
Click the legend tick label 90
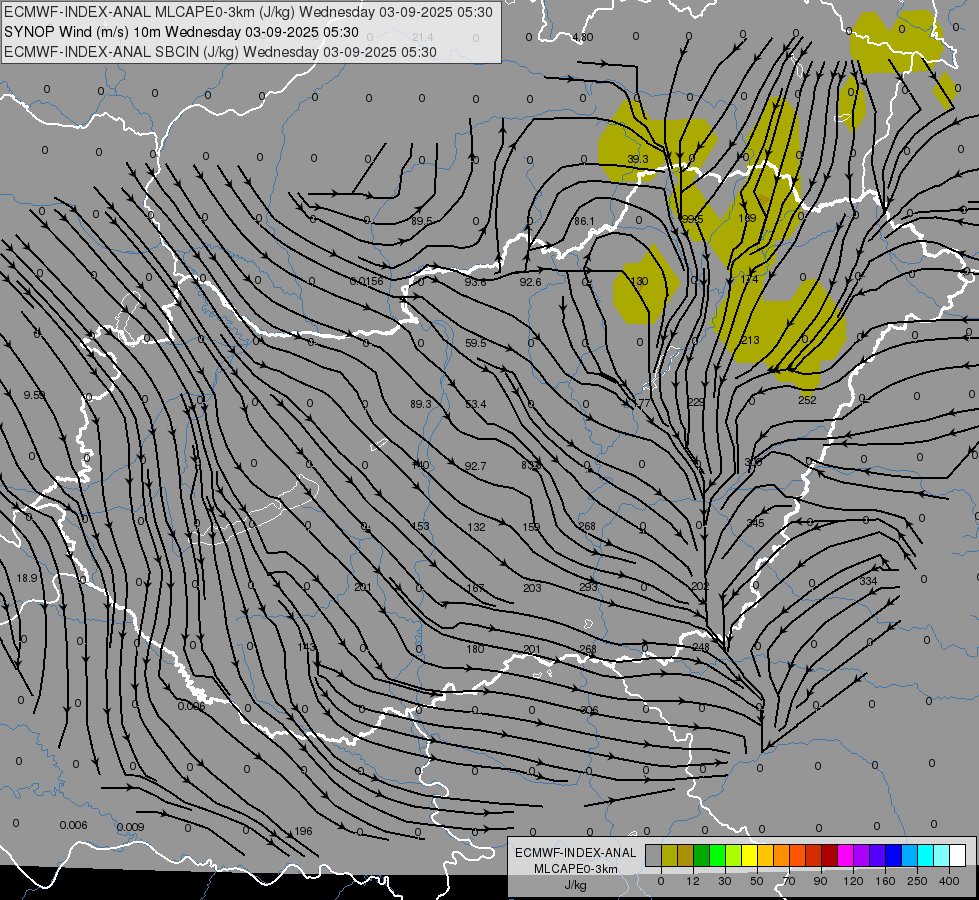[820, 881]
